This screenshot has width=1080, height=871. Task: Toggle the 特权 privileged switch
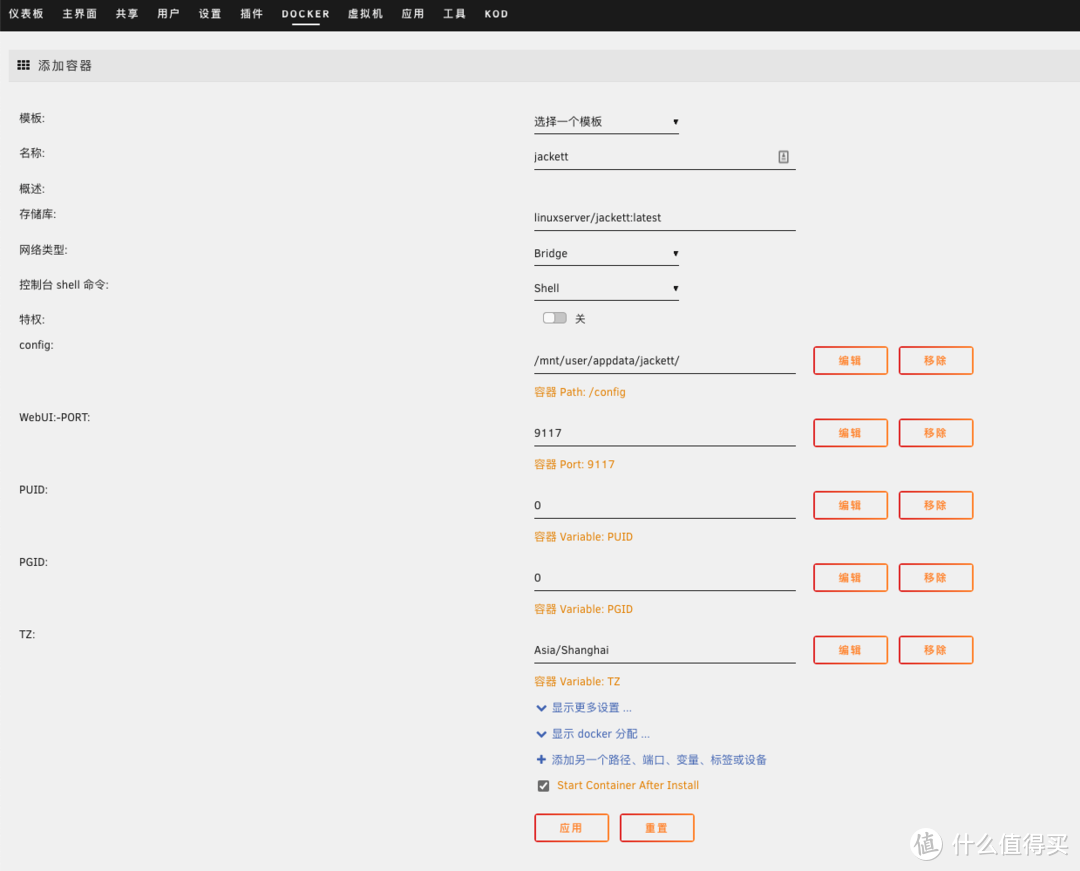click(554, 318)
